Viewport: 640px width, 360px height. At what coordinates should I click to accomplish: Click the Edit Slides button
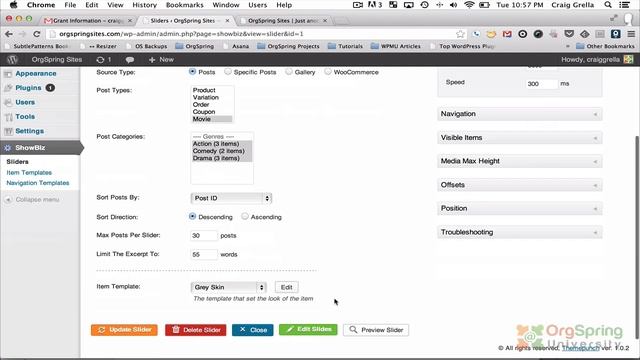pos(308,329)
